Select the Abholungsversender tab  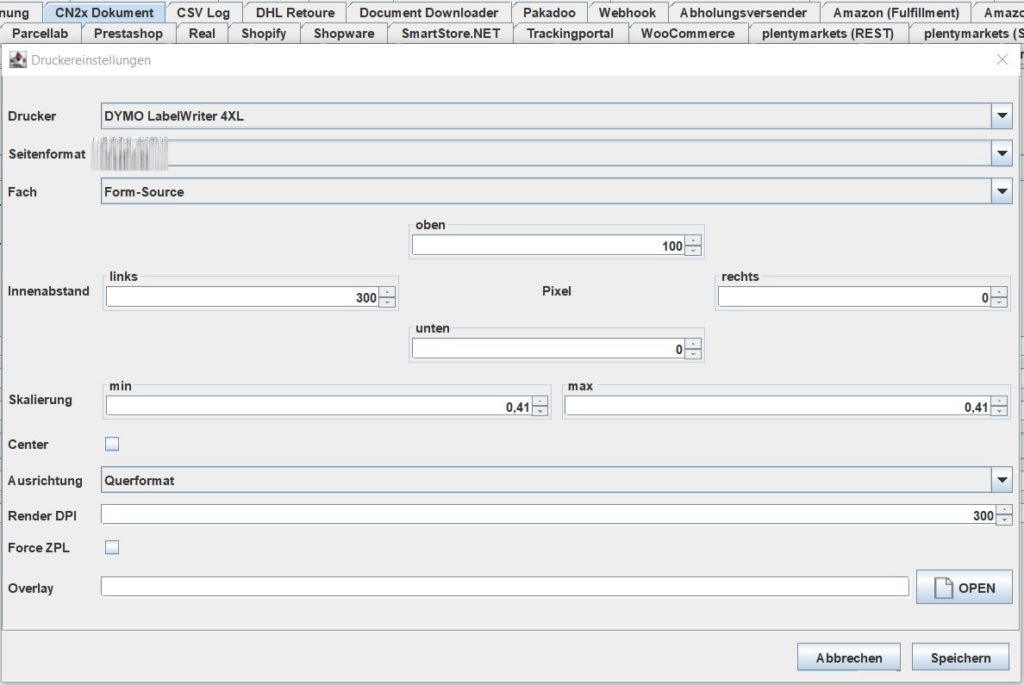point(743,12)
